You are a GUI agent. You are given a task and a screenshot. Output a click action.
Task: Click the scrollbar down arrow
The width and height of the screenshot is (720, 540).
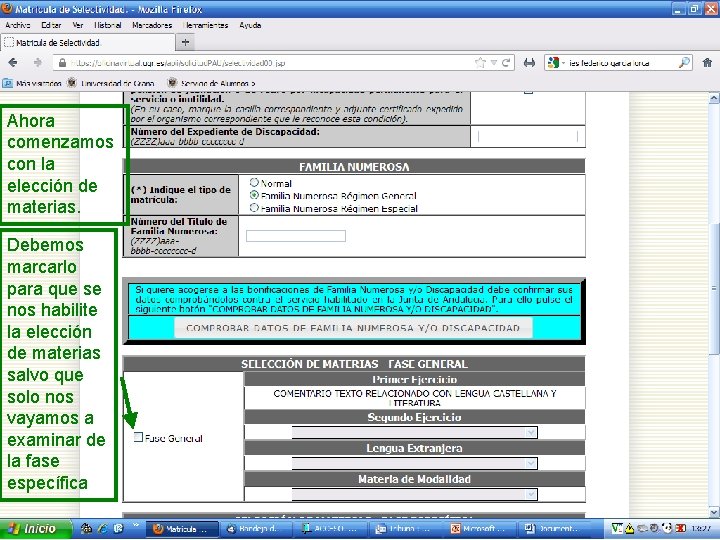tap(714, 512)
